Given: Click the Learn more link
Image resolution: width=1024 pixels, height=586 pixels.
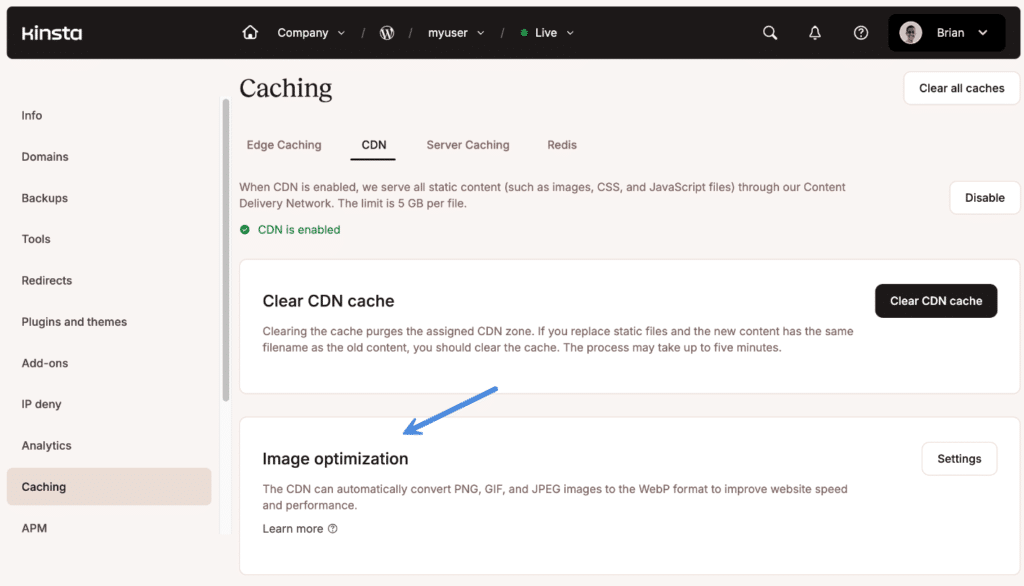Looking at the screenshot, I should point(290,528).
